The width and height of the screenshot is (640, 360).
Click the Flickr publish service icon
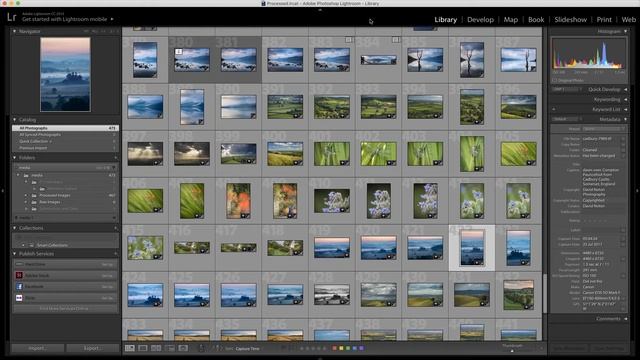coord(19,298)
